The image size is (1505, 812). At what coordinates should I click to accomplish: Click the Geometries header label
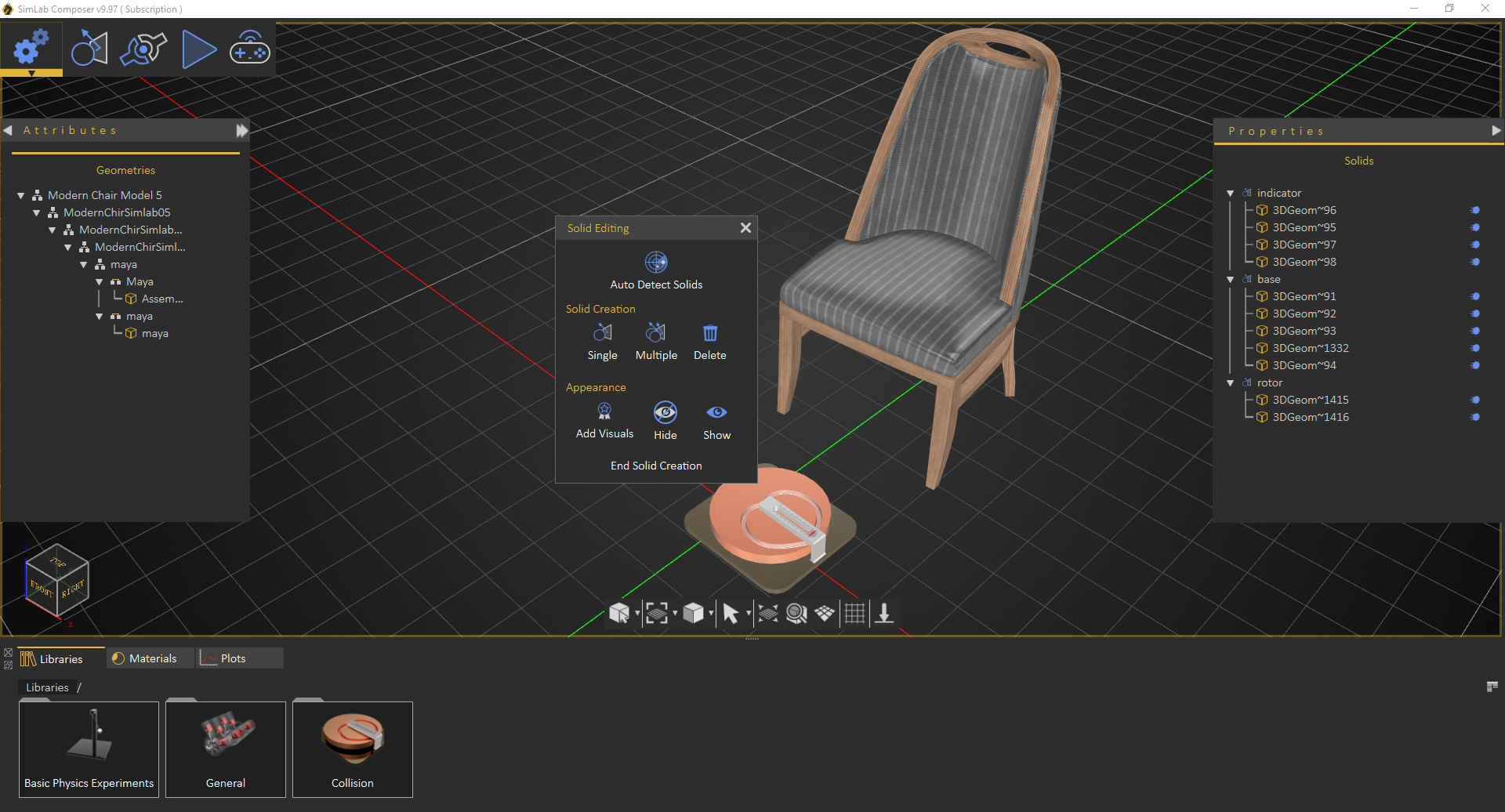125,170
